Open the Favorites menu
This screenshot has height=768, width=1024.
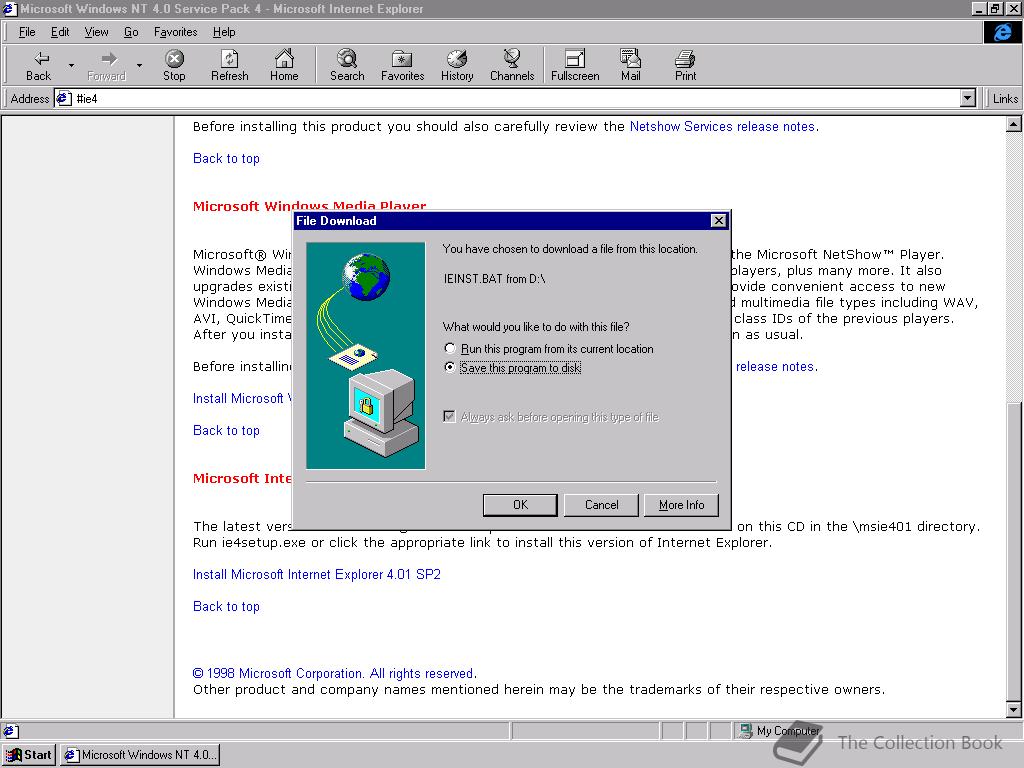click(x=175, y=31)
